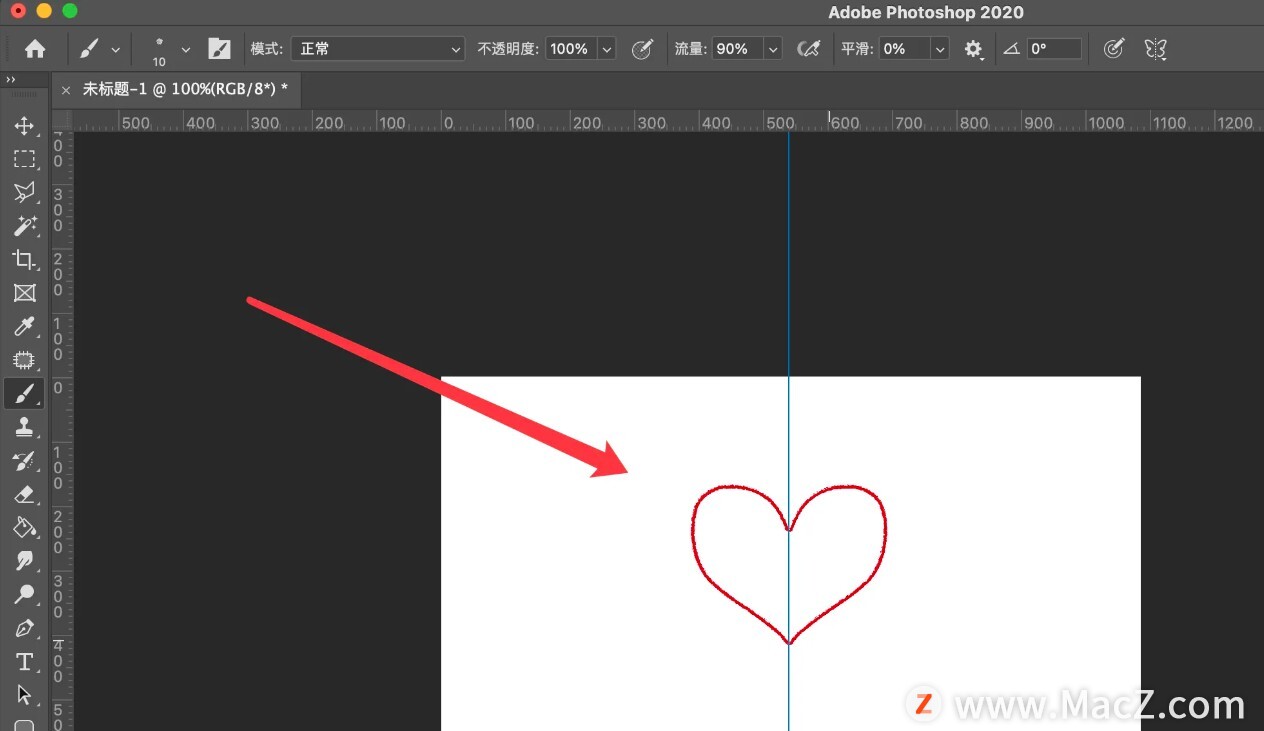Viewport: 1264px width, 731px height.
Task: Toggle airbrush-style build-up
Action: (808, 49)
